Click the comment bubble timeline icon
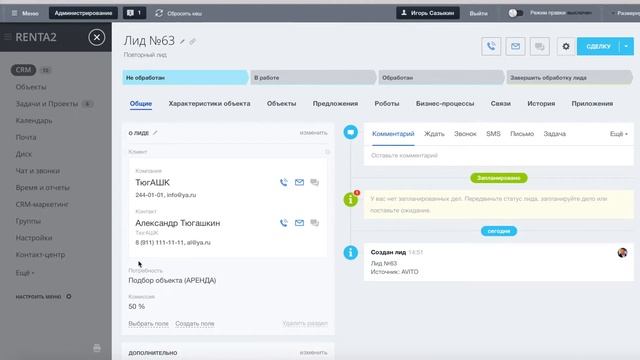Viewport: 640px width, 360px height. click(x=351, y=132)
